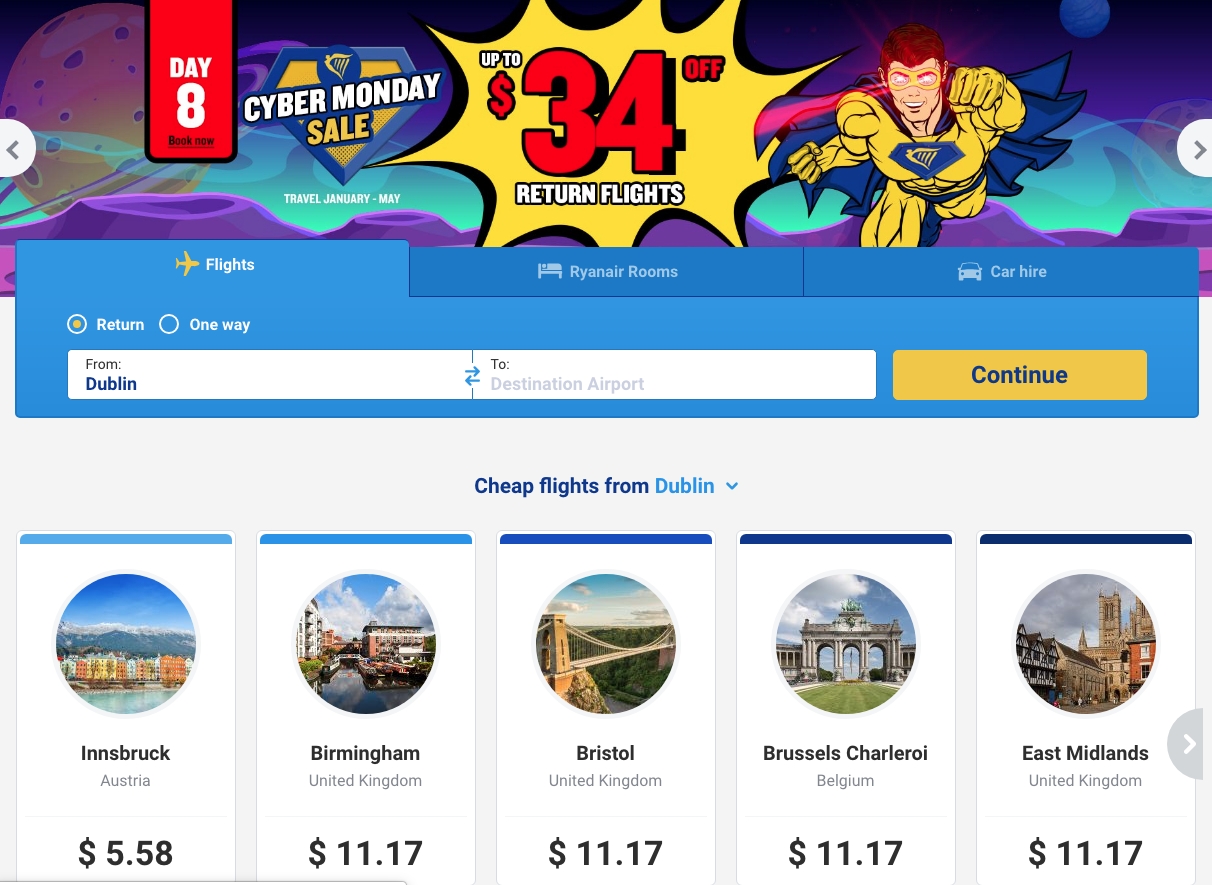Switch to the Ryanair Rooms tab
Image resolution: width=1212 pixels, height=885 pixels.
tap(607, 272)
